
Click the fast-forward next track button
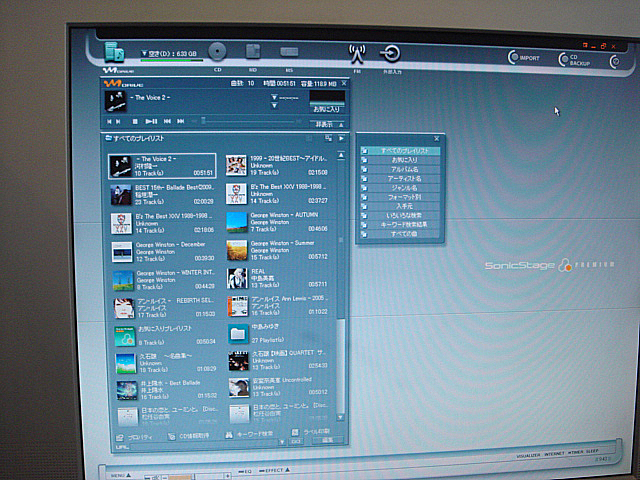click(x=181, y=121)
